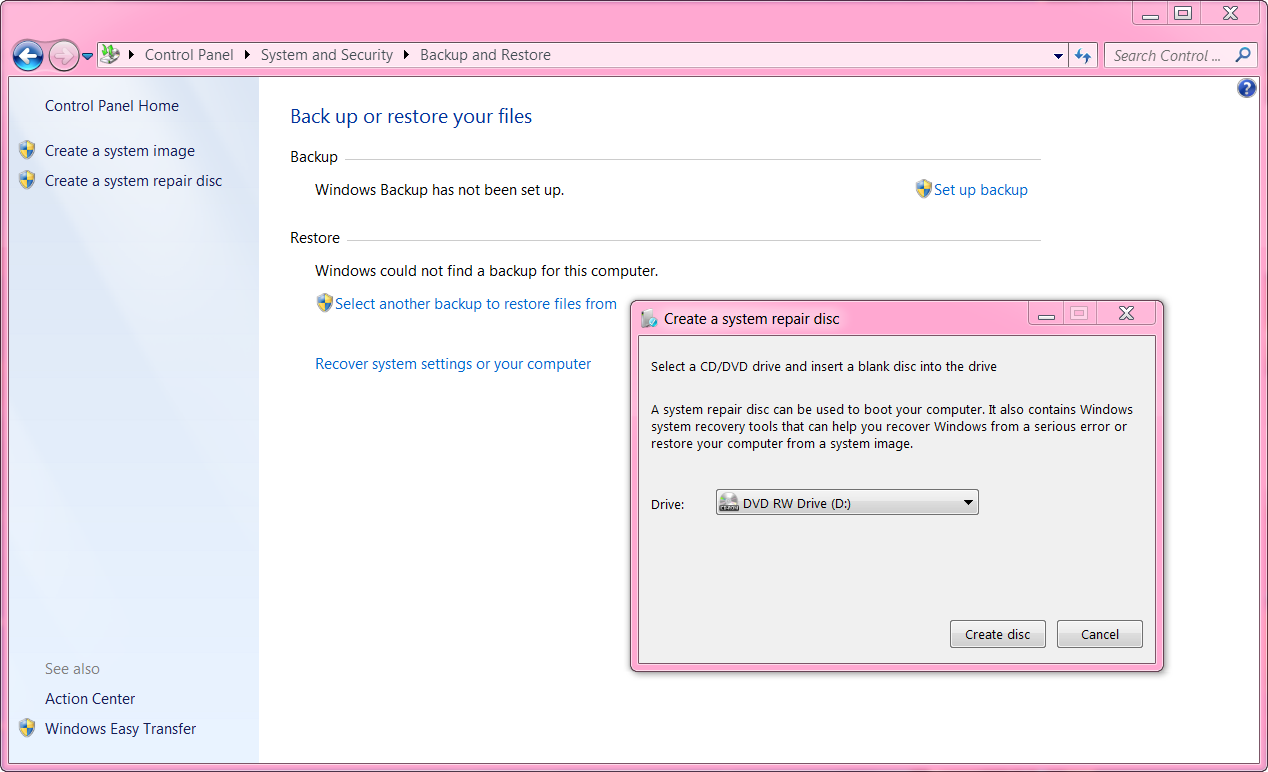Open the Action Center link
Screen dimensions: 1268x772
(x=90, y=699)
